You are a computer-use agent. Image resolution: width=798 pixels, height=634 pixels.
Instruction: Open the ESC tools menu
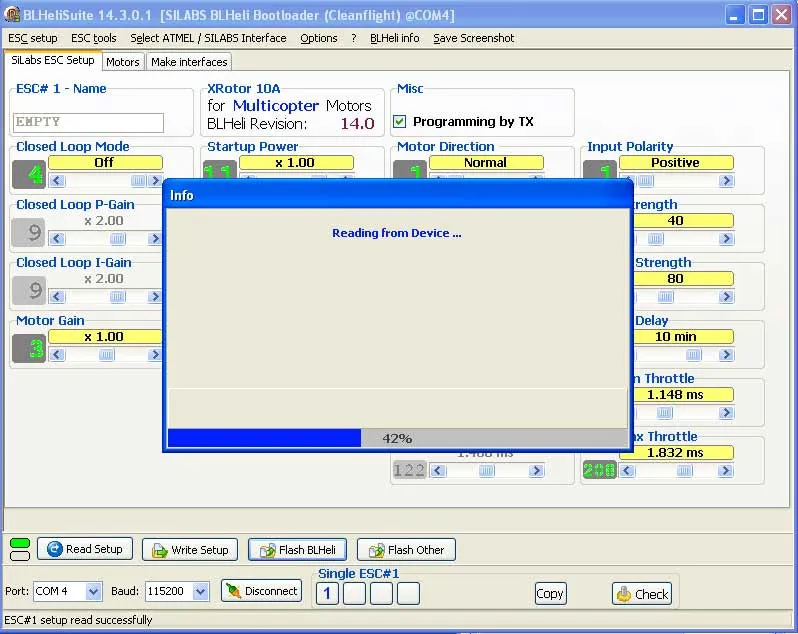tap(94, 38)
